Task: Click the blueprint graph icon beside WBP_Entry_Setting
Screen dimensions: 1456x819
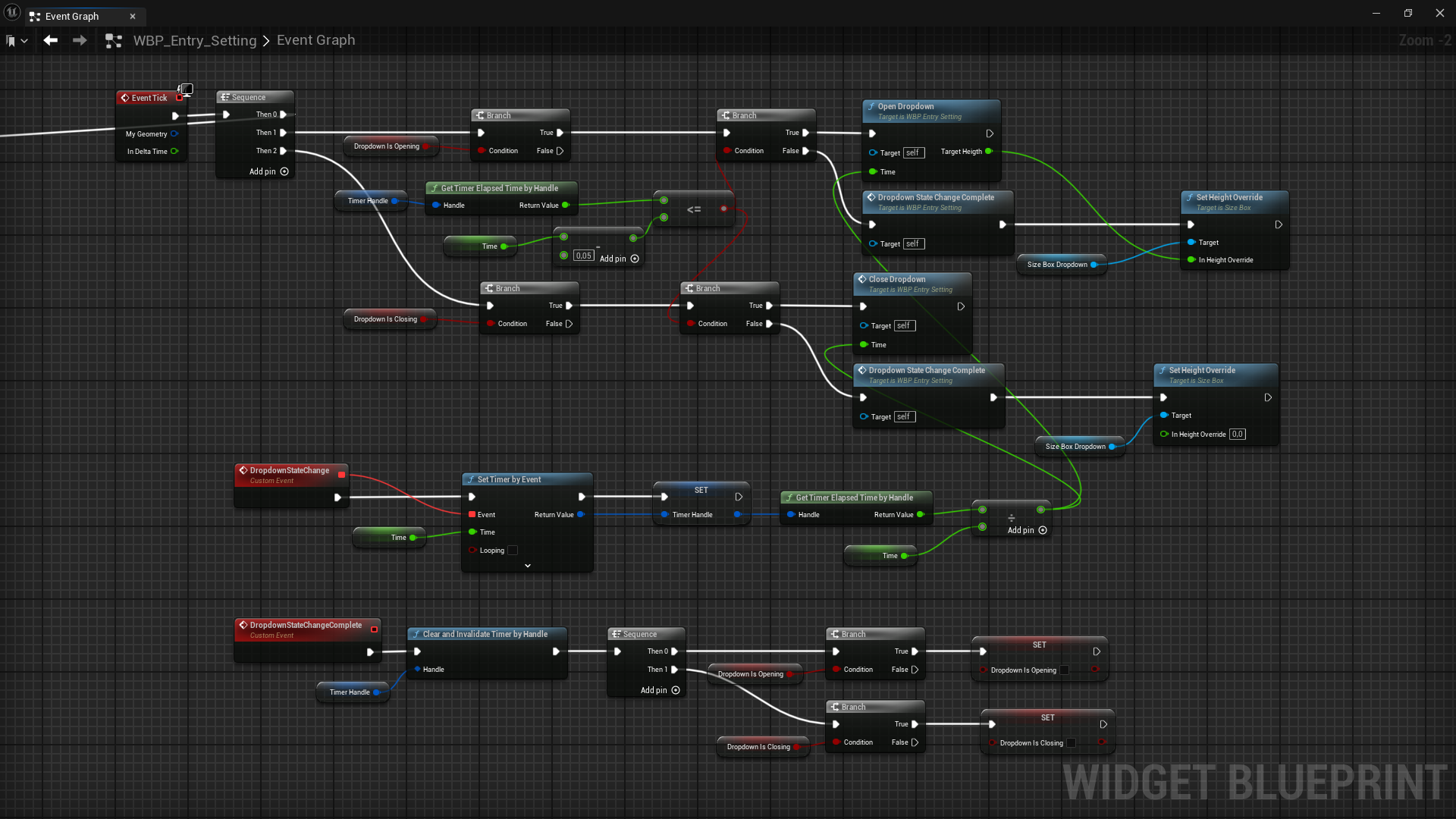Action: point(114,41)
